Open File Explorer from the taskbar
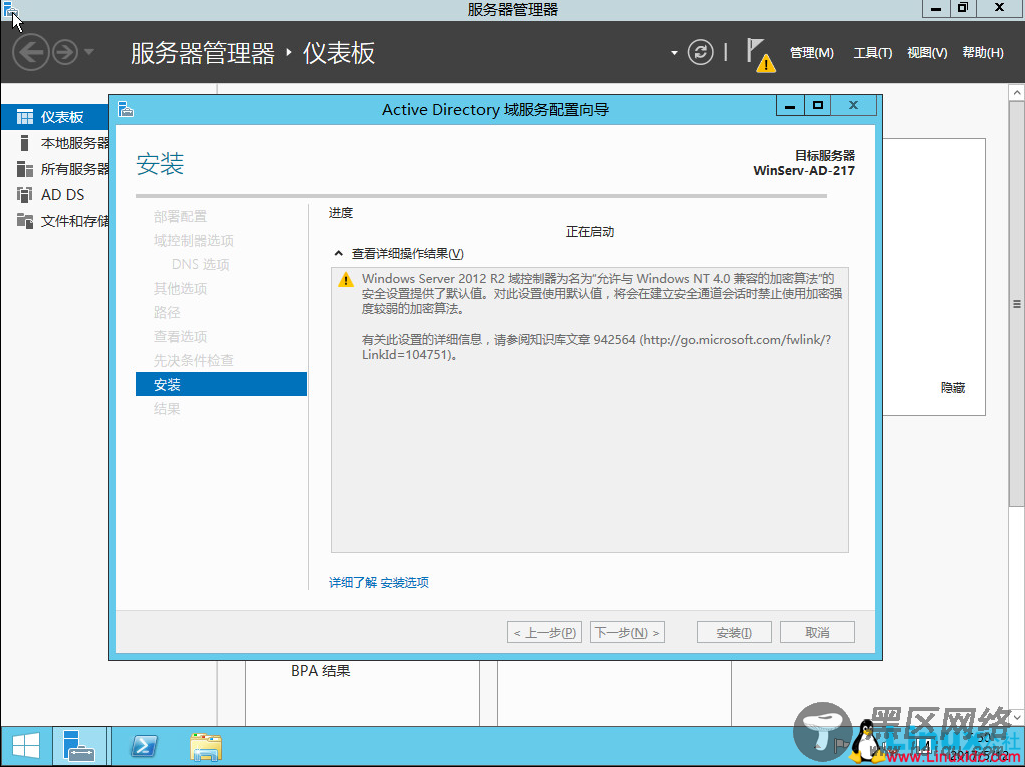The width and height of the screenshot is (1025, 767). (x=206, y=746)
